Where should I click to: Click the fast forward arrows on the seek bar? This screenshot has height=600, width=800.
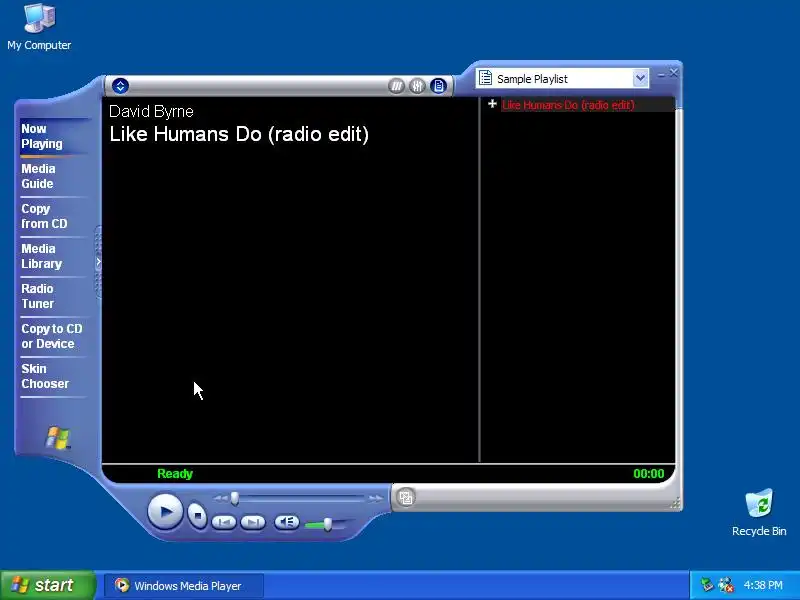[376, 498]
